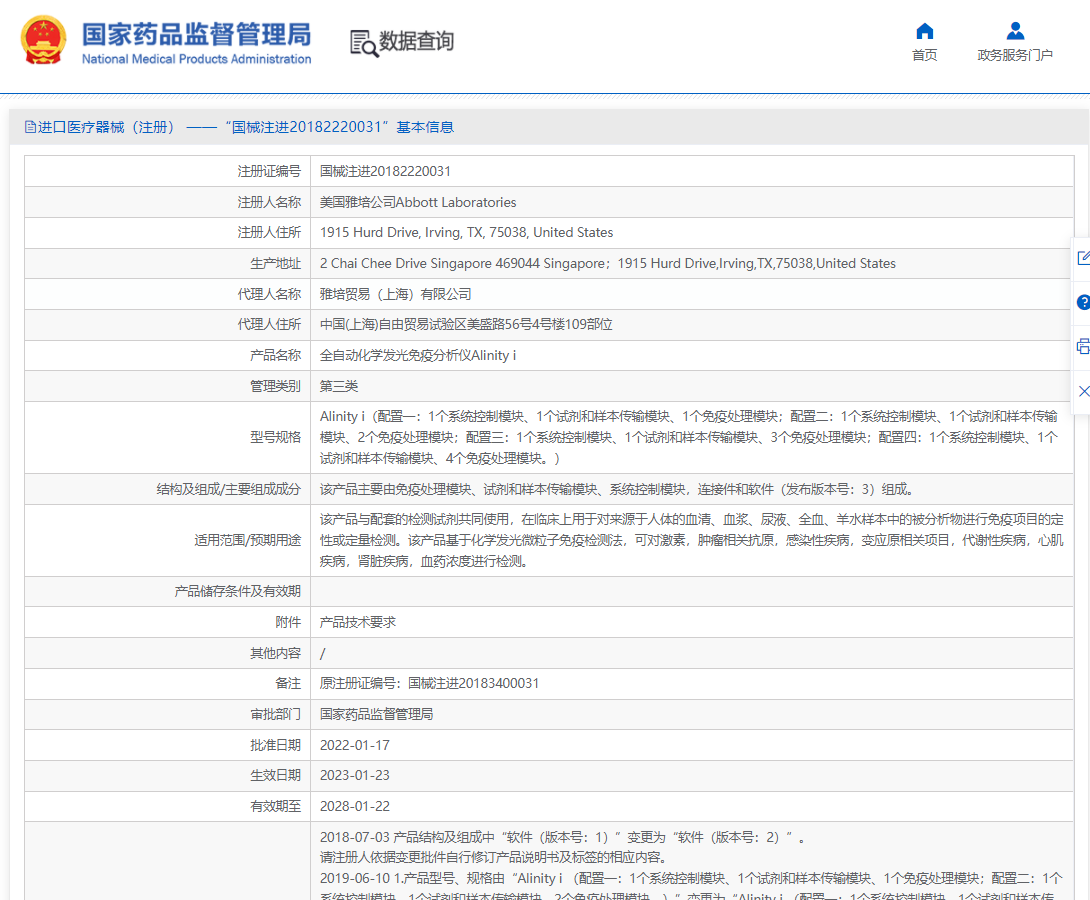Click production address 2 Chai Chee Drive
The width and height of the screenshot is (1090, 900).
(x=608, y=263)
